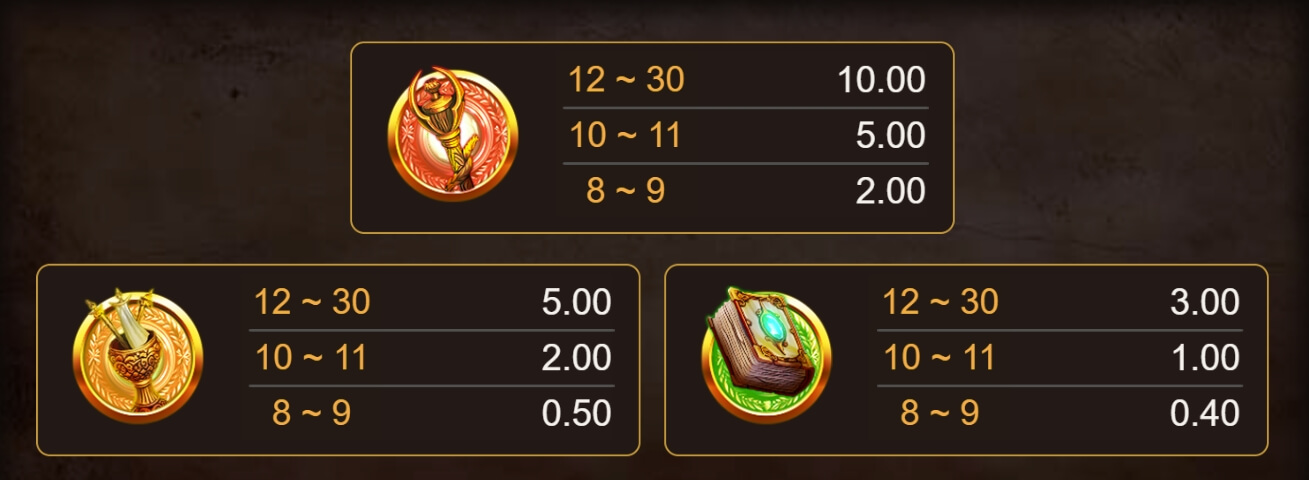Image resolution: width=1309 pixels, height=480 pixels.
Task: Click the 0.40 payout value
Action: click(1205, 413)
